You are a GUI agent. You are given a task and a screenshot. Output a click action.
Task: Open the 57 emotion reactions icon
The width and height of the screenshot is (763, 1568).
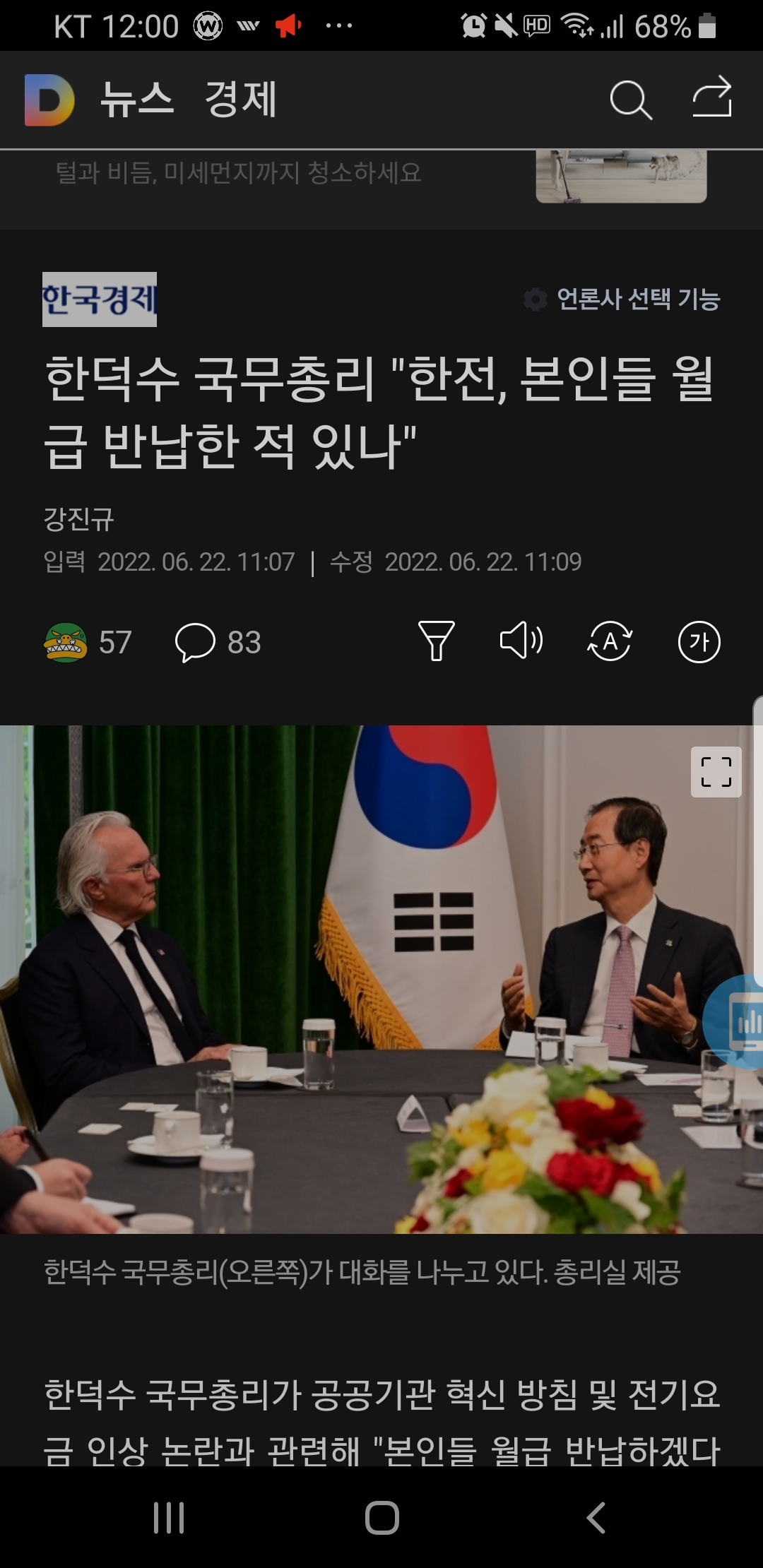tap(66, 642)
